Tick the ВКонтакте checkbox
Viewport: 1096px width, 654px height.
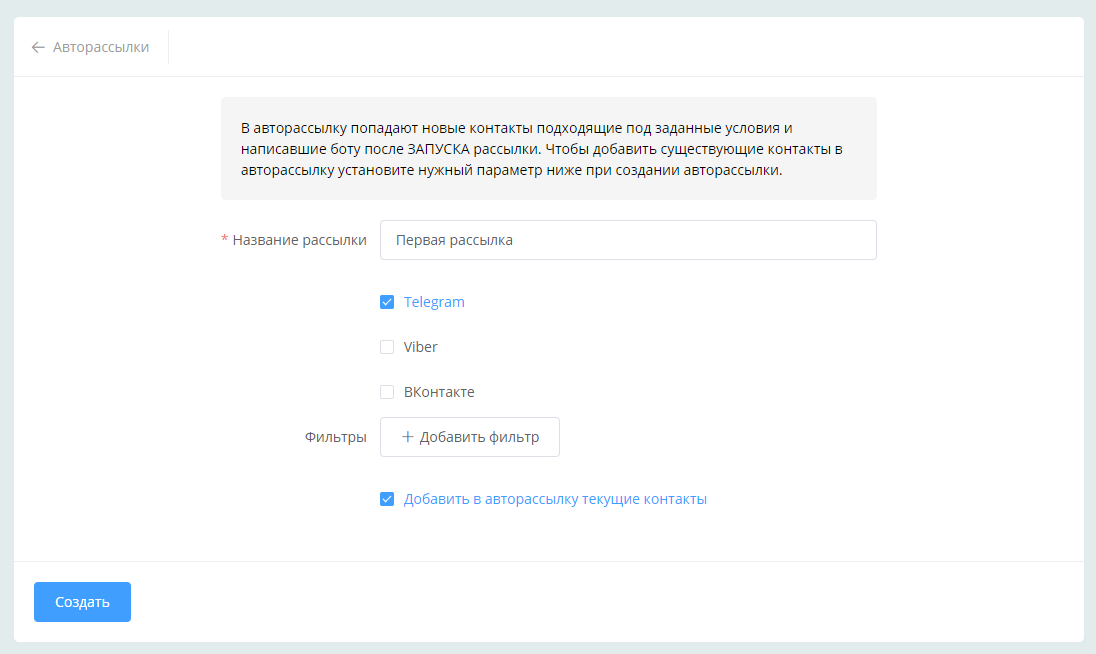pos(387,392)
